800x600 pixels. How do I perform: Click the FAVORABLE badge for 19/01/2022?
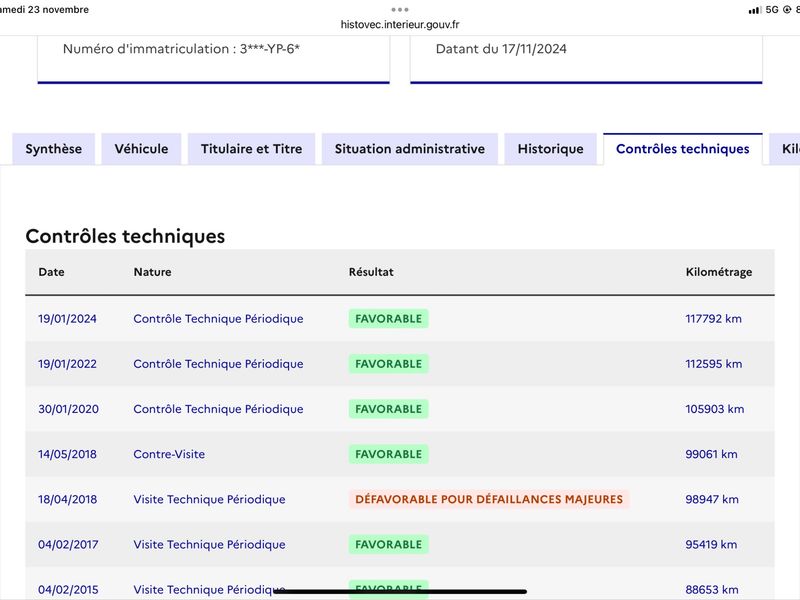(x=389, y=364)
